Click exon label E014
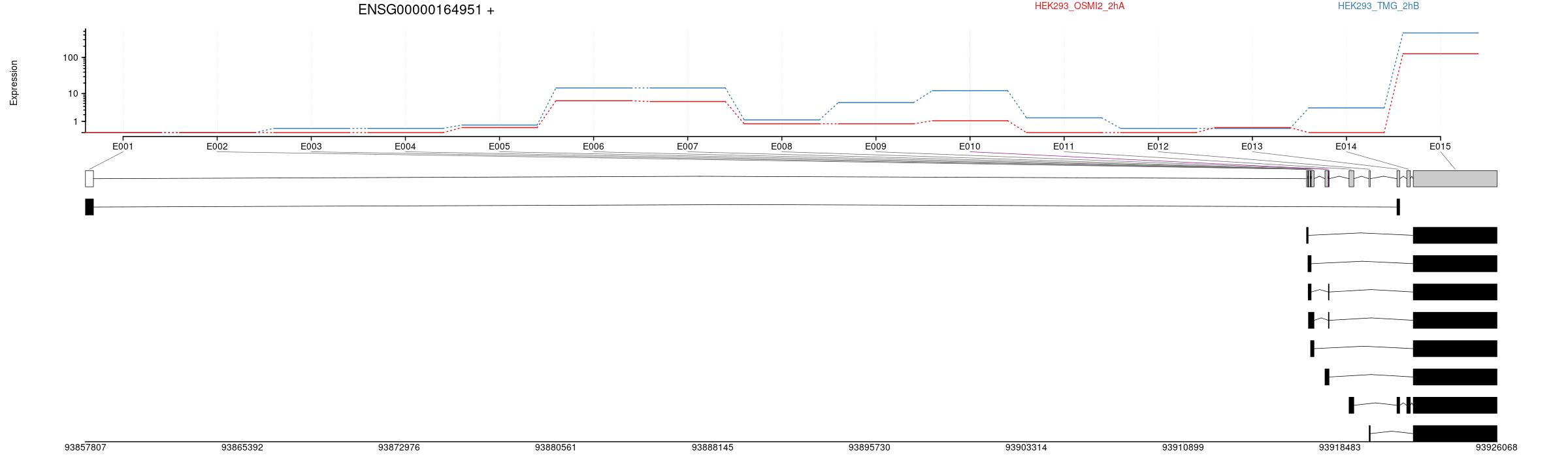This screenshot has height=457, width=1568. click(1346, 146)
